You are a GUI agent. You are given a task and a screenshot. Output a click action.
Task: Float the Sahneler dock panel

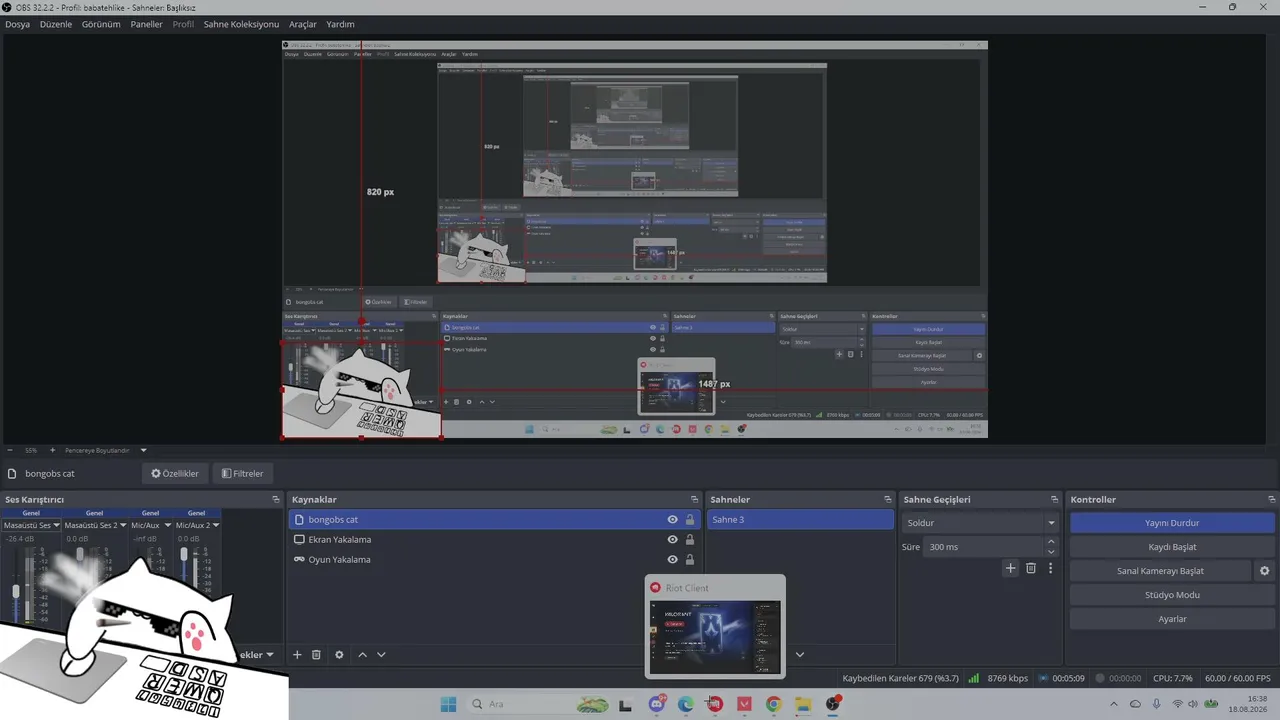887,499
